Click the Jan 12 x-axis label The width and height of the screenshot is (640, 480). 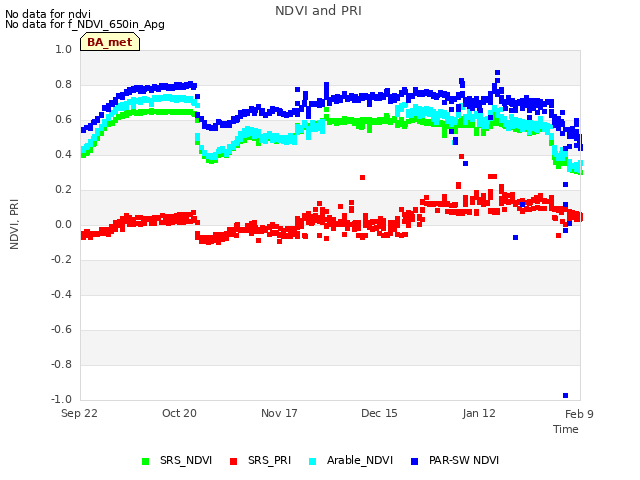point(479,413)
